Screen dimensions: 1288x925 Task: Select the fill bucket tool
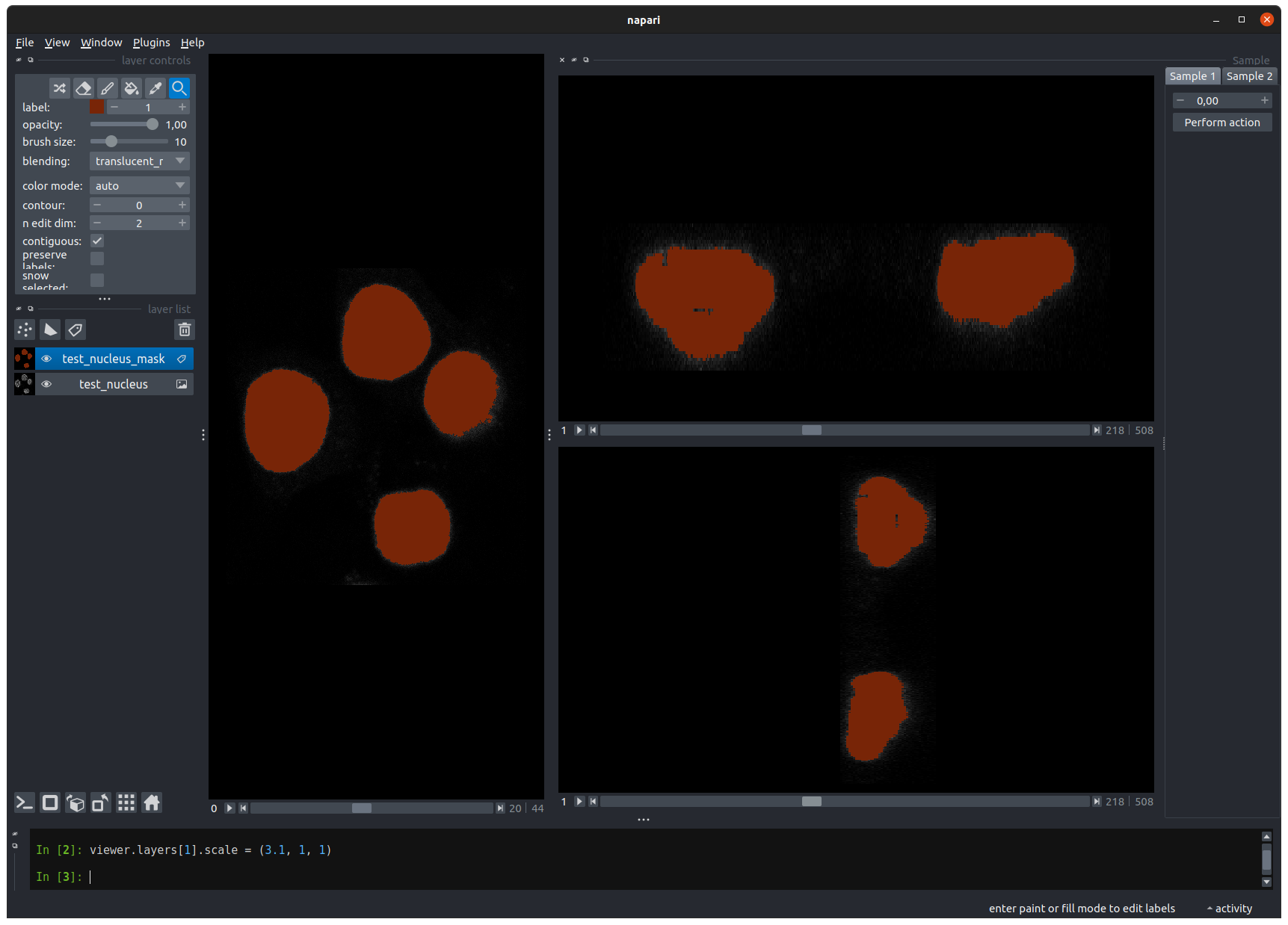point(132,88)
